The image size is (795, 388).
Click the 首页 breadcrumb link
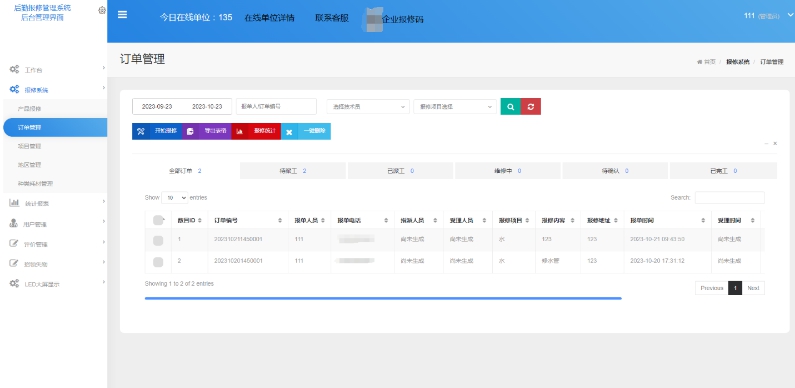pyautogui.click(x=709, y=62)
